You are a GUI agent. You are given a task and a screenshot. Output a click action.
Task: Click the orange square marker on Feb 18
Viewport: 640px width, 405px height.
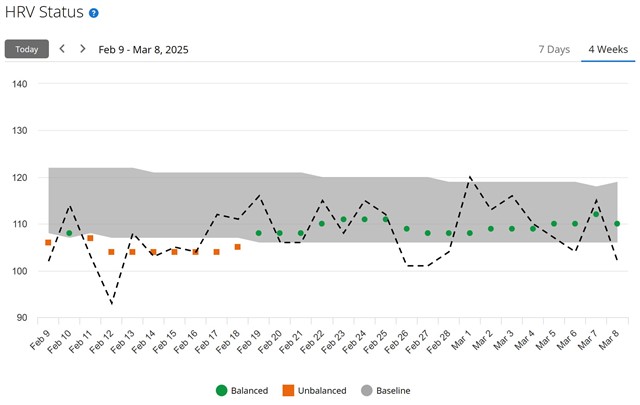237,247
